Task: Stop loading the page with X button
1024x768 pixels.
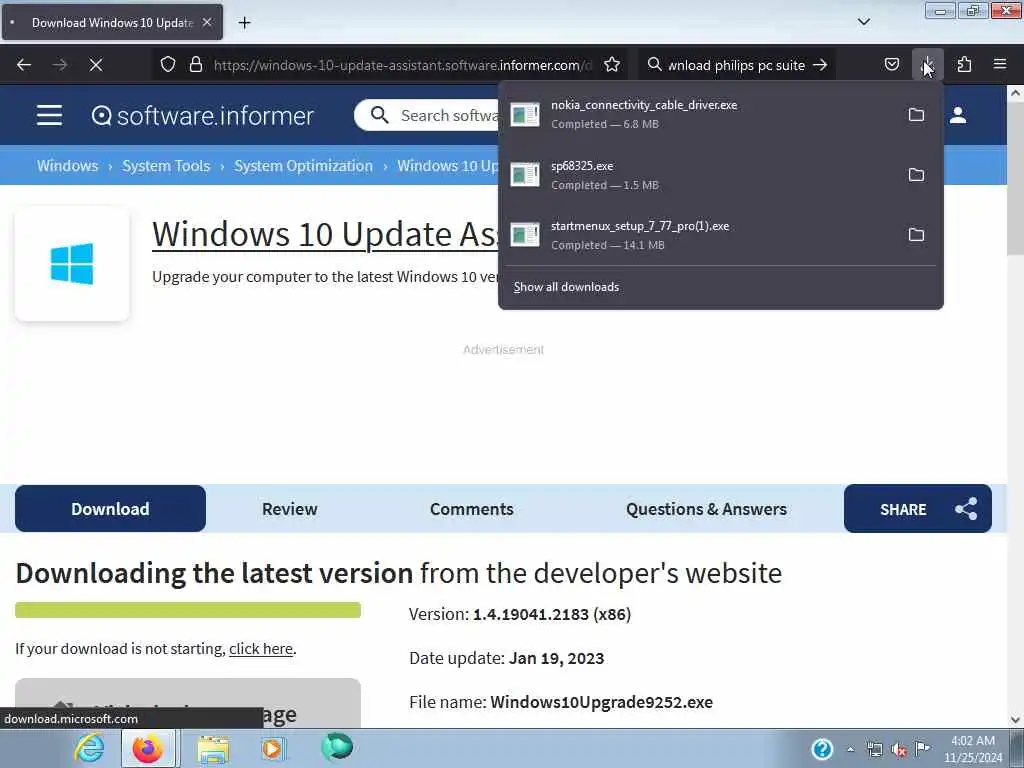Action: [96, 65]
